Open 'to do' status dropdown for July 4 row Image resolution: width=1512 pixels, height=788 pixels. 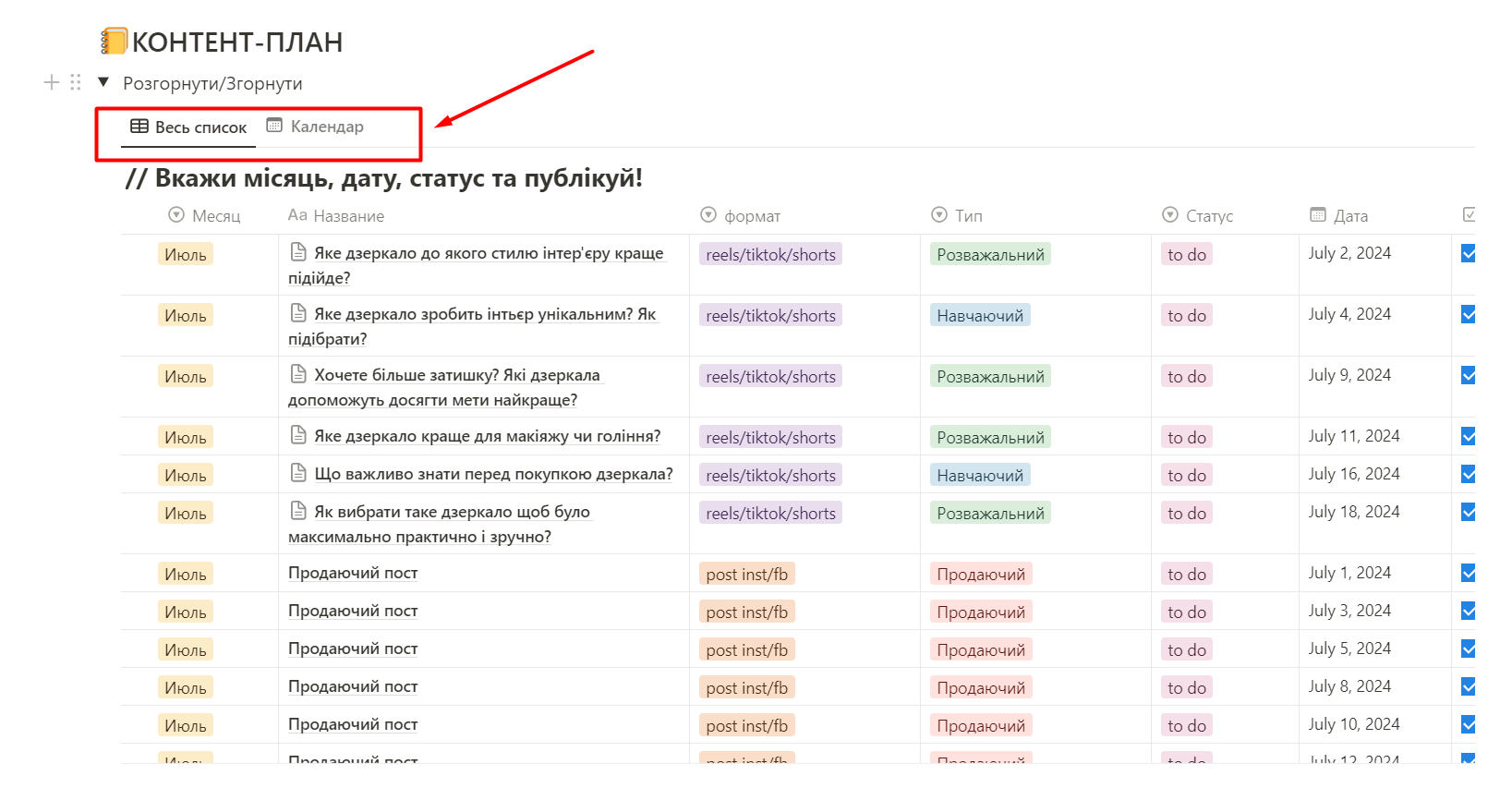tap(1187, 315)
